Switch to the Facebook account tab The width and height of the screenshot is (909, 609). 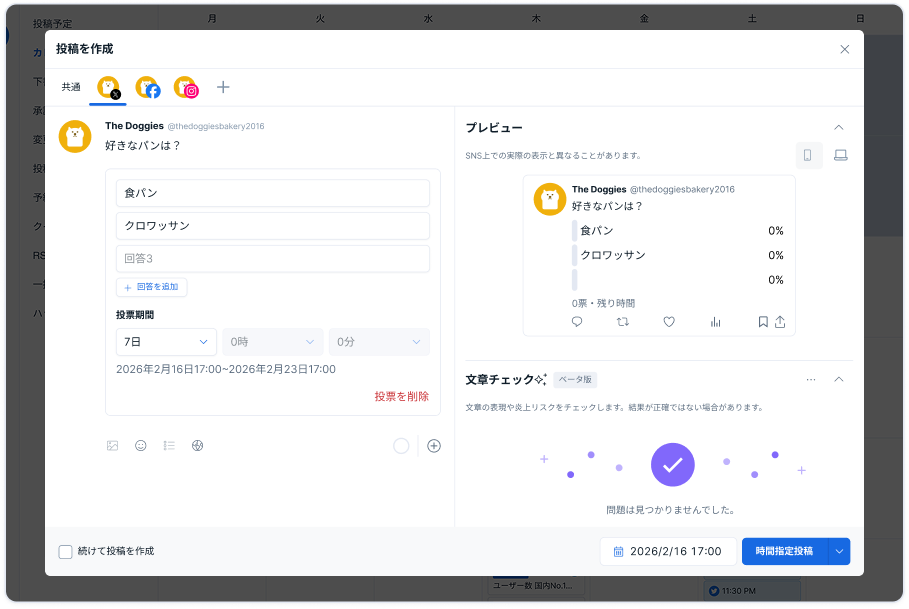(147, 88)
